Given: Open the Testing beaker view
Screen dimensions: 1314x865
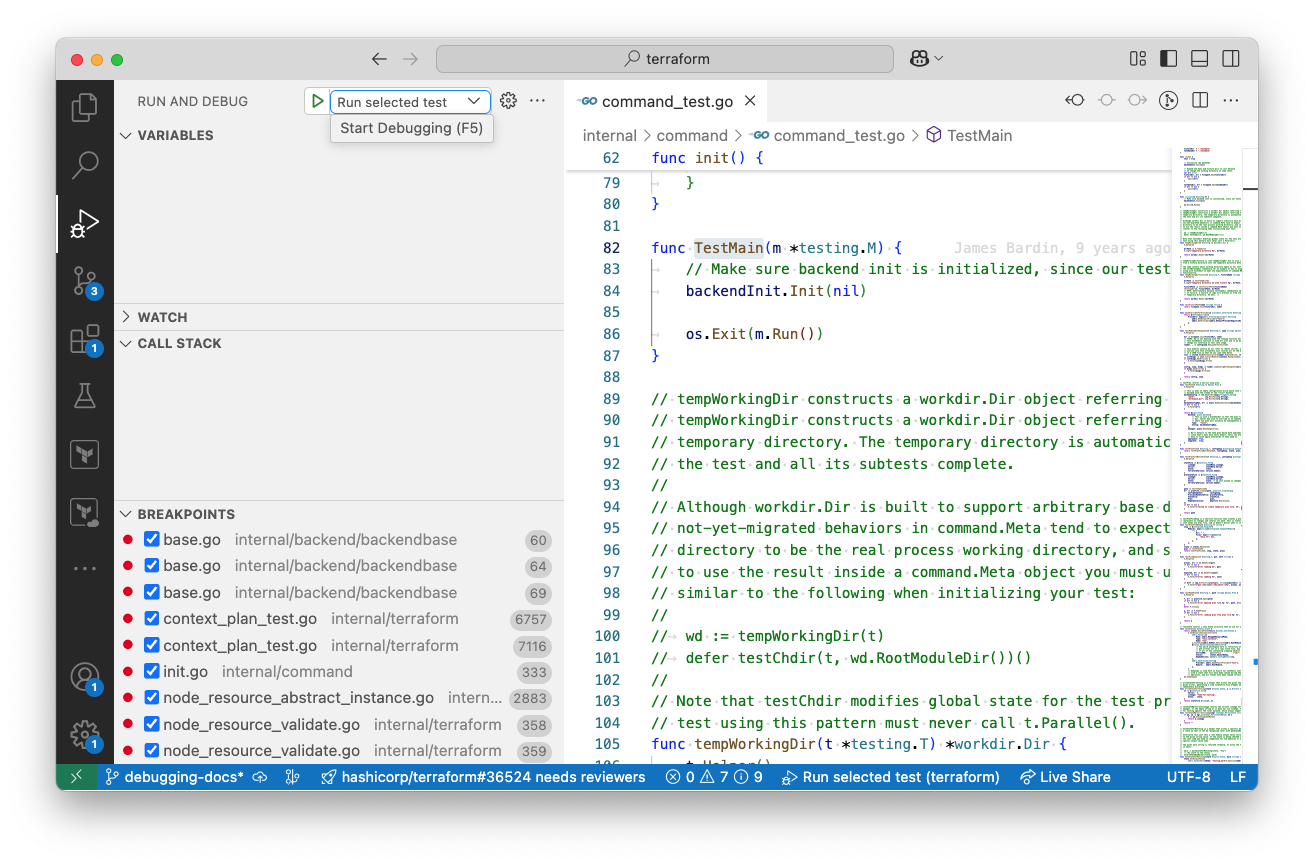Looking at the screenshot, I should coord(85,396).
